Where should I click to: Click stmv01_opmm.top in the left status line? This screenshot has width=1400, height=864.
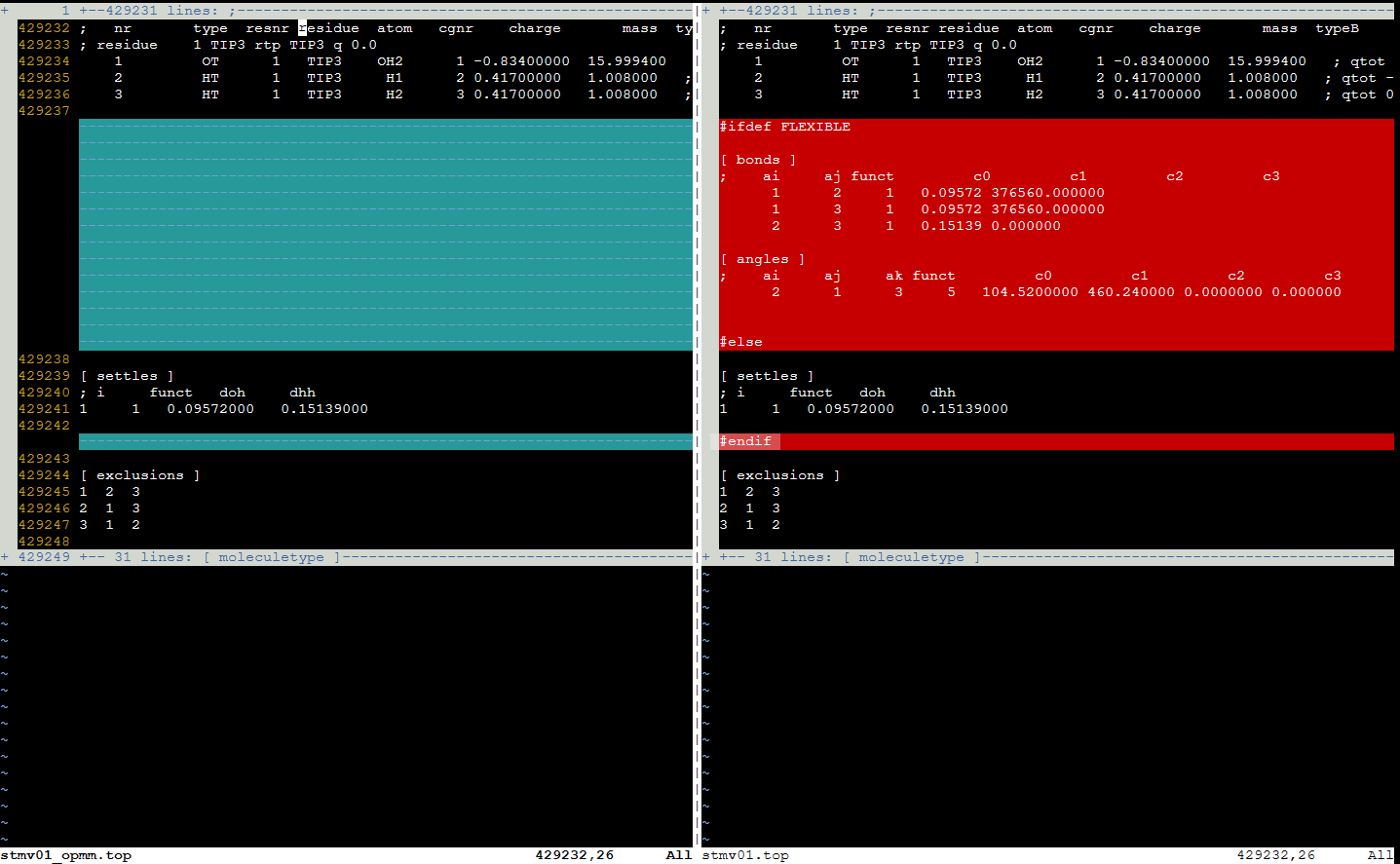tap(64, 855)
